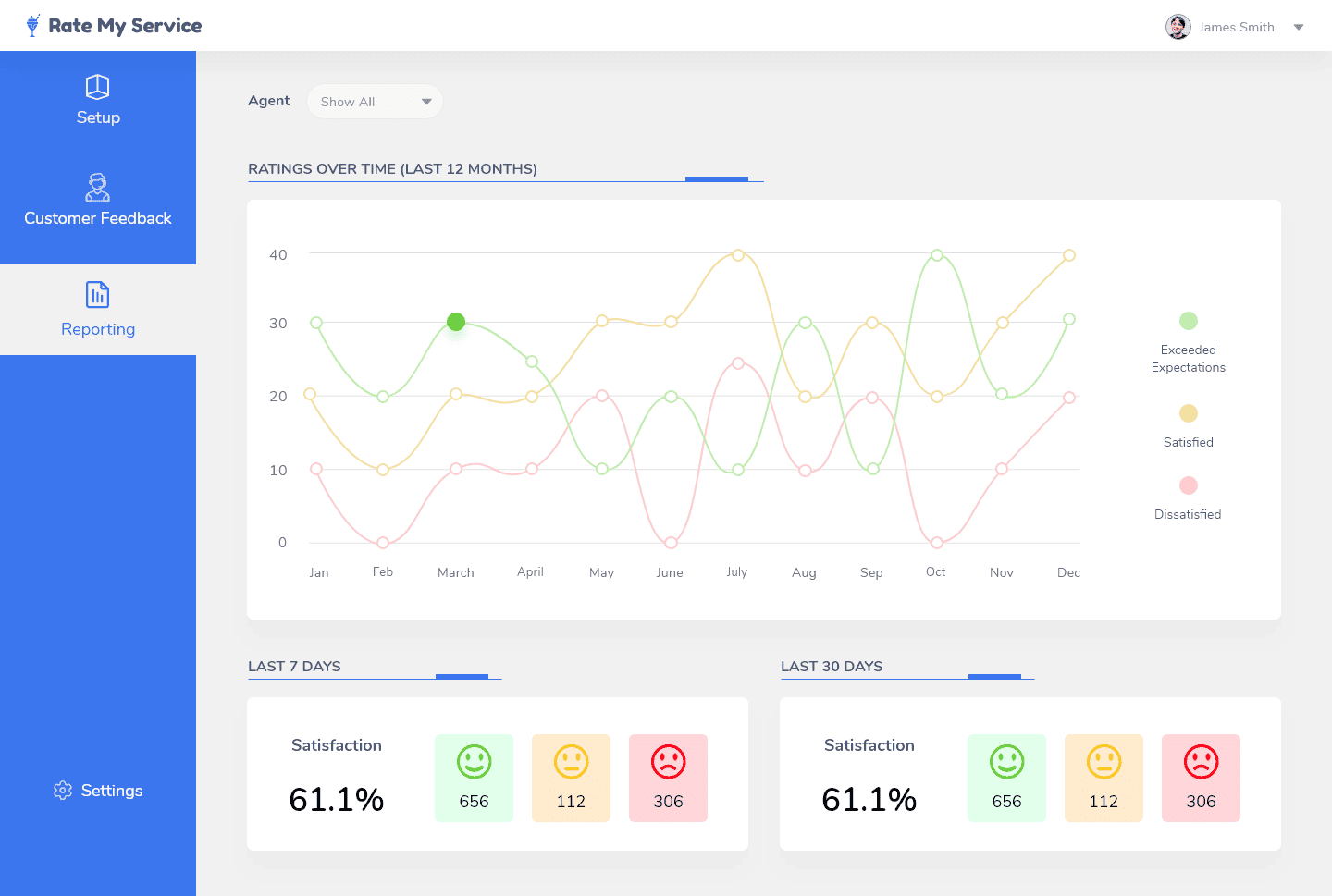
Task: Click the Rate My Service title text
Action: [x=125, y=26]
